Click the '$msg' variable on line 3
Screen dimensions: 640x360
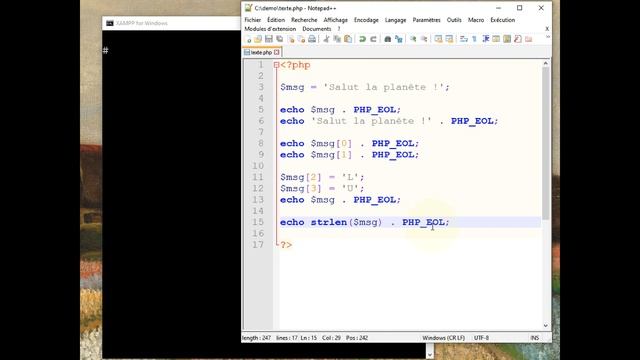[x=292, y=87]
